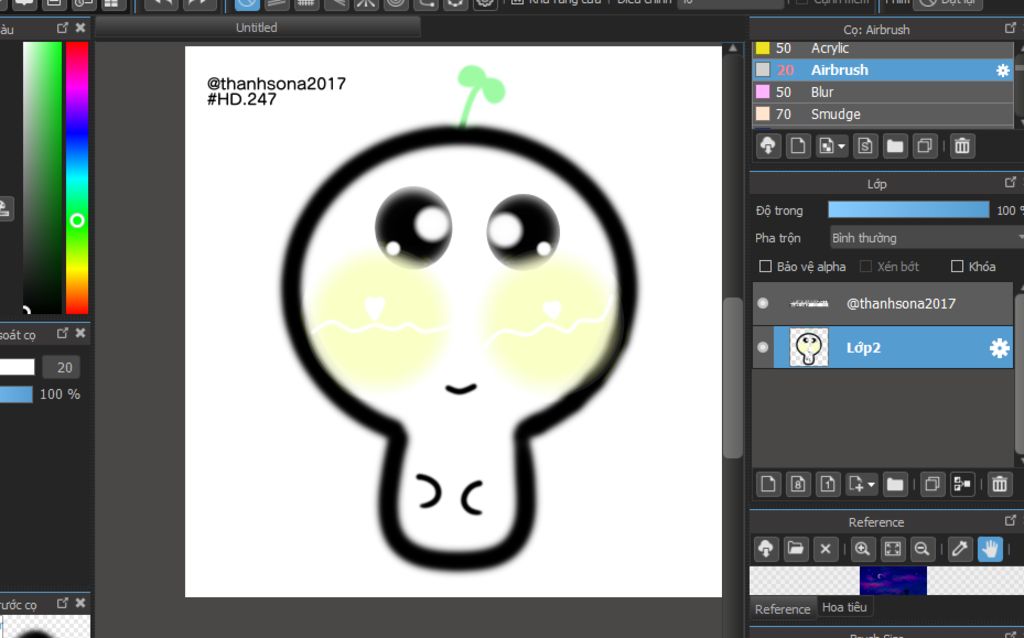
Task: Add a new 8-bit layer
Action: (798, 484)
